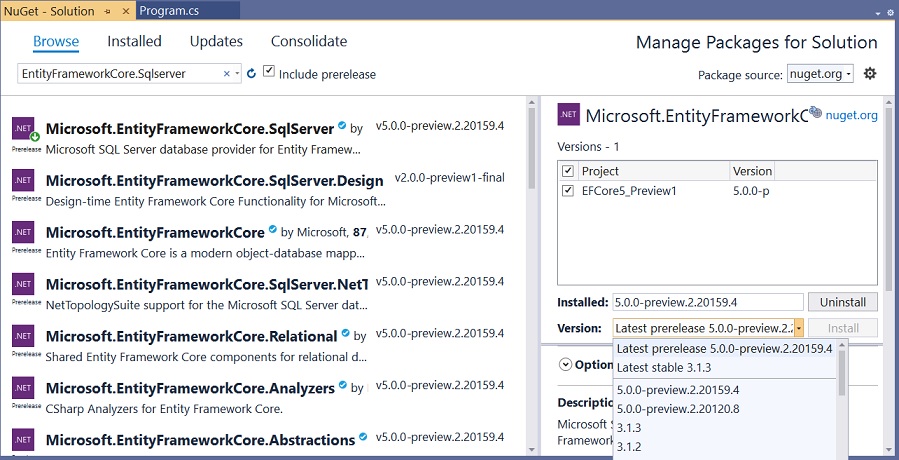Click the Project column header
The width and height of the screenshot is (899, 460).
(654, 171)
